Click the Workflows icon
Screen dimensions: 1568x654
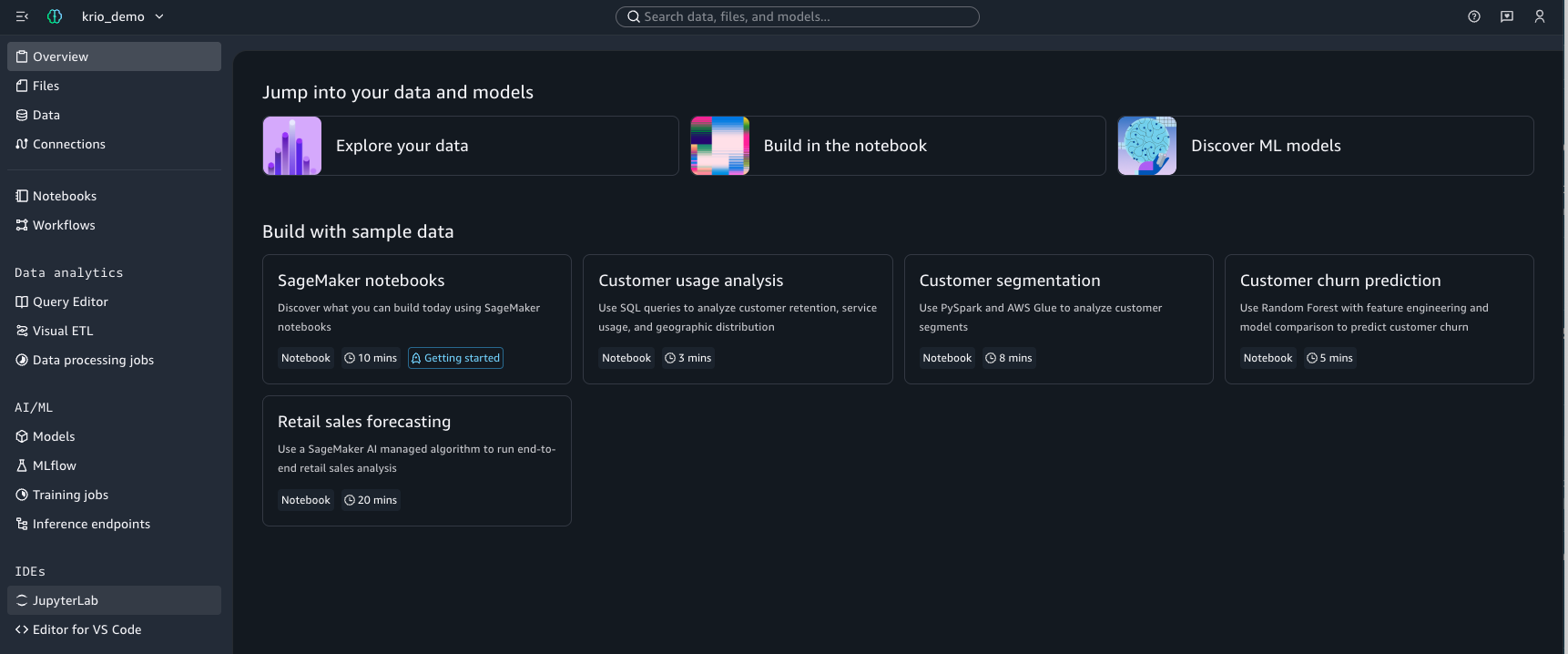coord(22,225)
